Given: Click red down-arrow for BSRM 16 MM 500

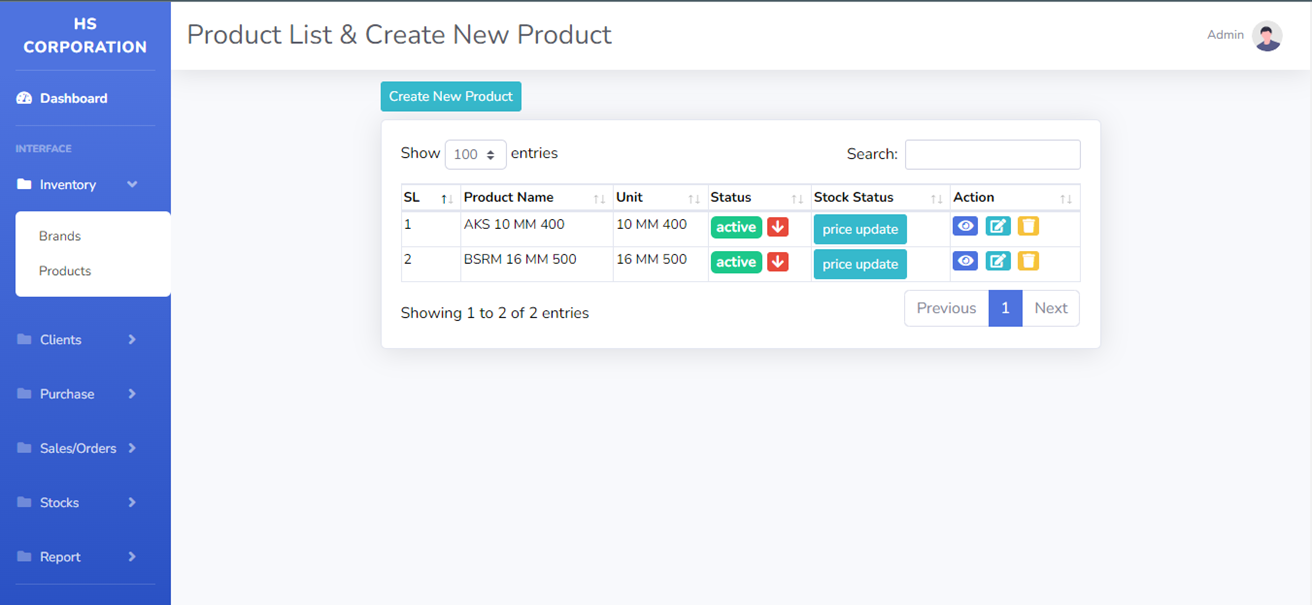Looking at the screenshot, I should 778,262.
